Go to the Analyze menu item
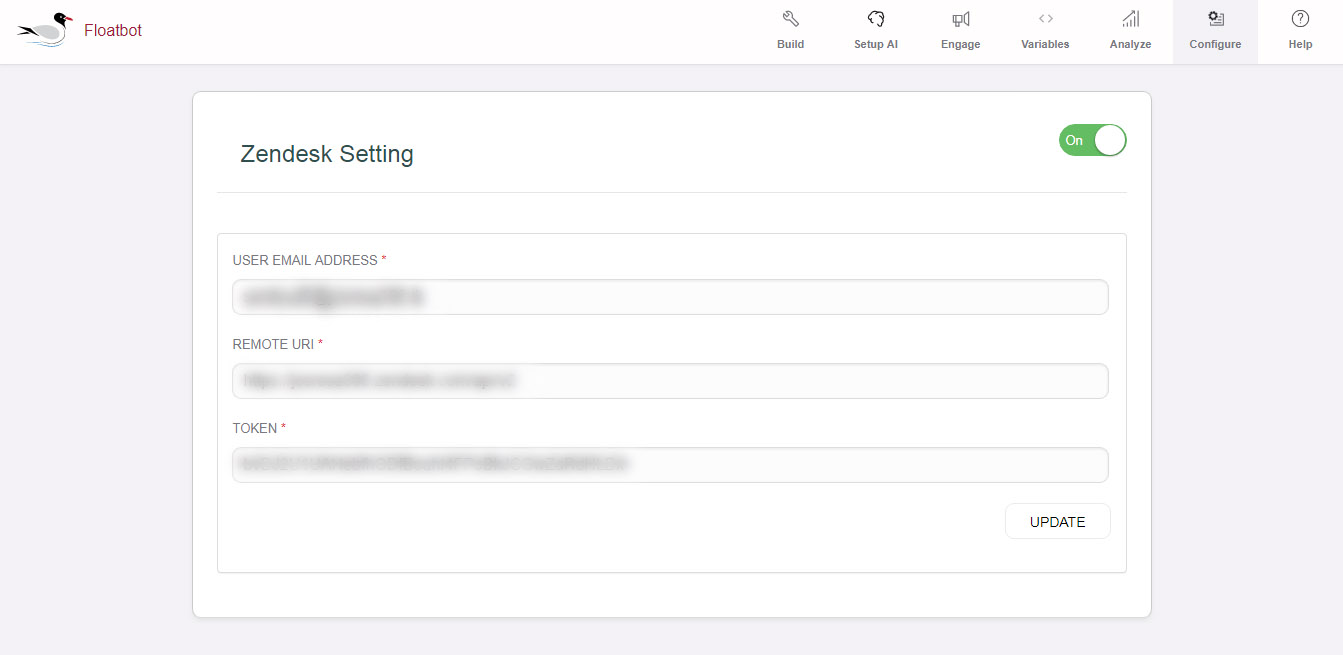1343x655 pixels. 1129,31
